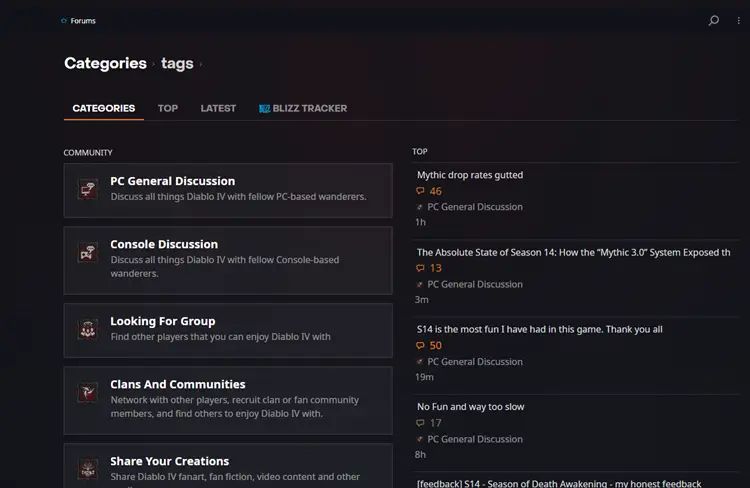Viewport: 750px width, 488px height.
Task: Click the Console Discussion controller icon
Action: (x=88, y=252)
